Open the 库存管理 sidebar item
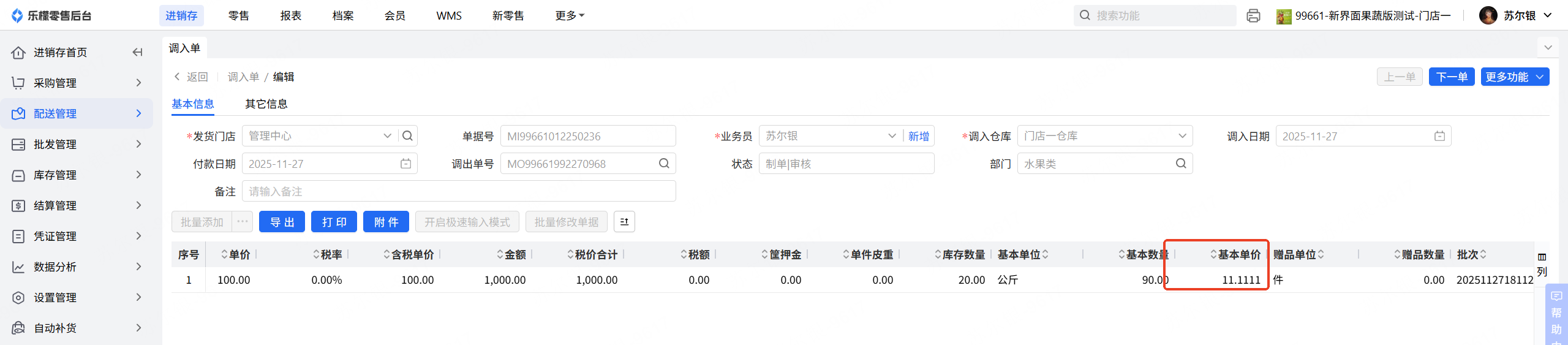 click(x=77, y=175)
